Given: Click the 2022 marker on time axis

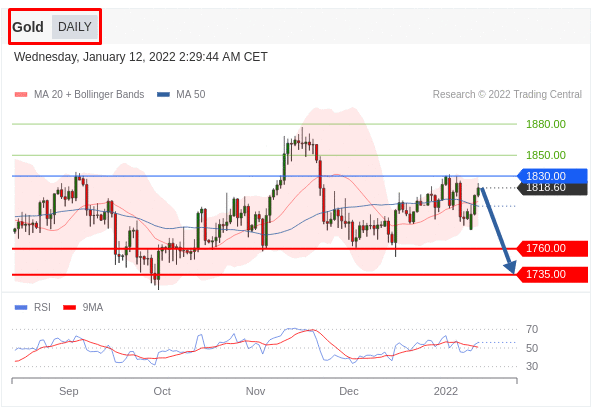Looking at the screenshot, I should 446,391.
